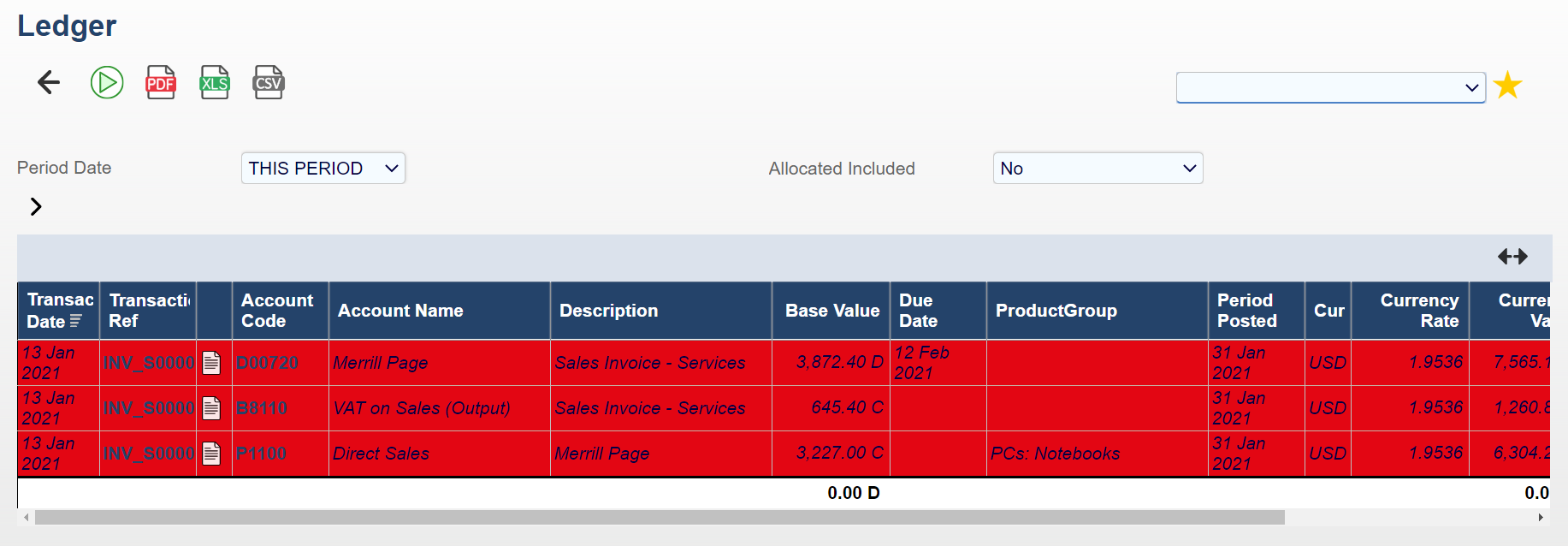1568x546 pixels.
Task: Click the back arrow icon
Action: pos(49,82)
